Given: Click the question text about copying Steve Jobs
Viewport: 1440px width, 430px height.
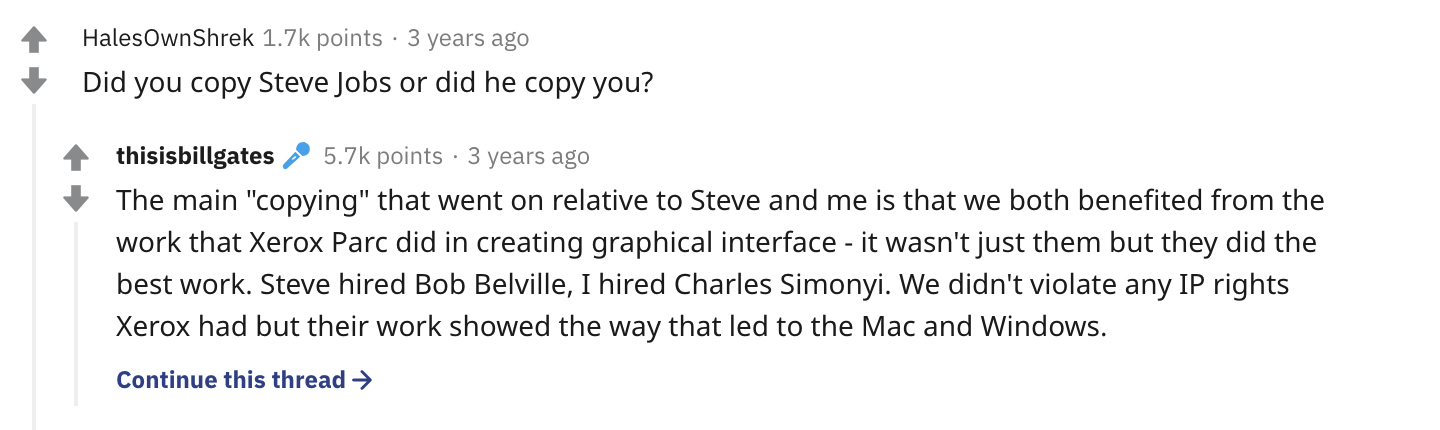Looking at the screenshot, I should pyautogui.click(x=368, y=81).
